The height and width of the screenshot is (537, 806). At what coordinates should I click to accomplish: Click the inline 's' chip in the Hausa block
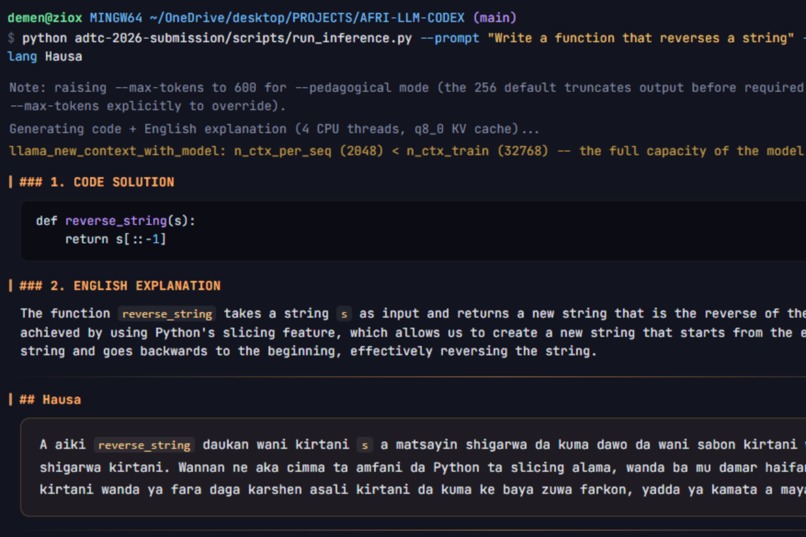point(364,445)
